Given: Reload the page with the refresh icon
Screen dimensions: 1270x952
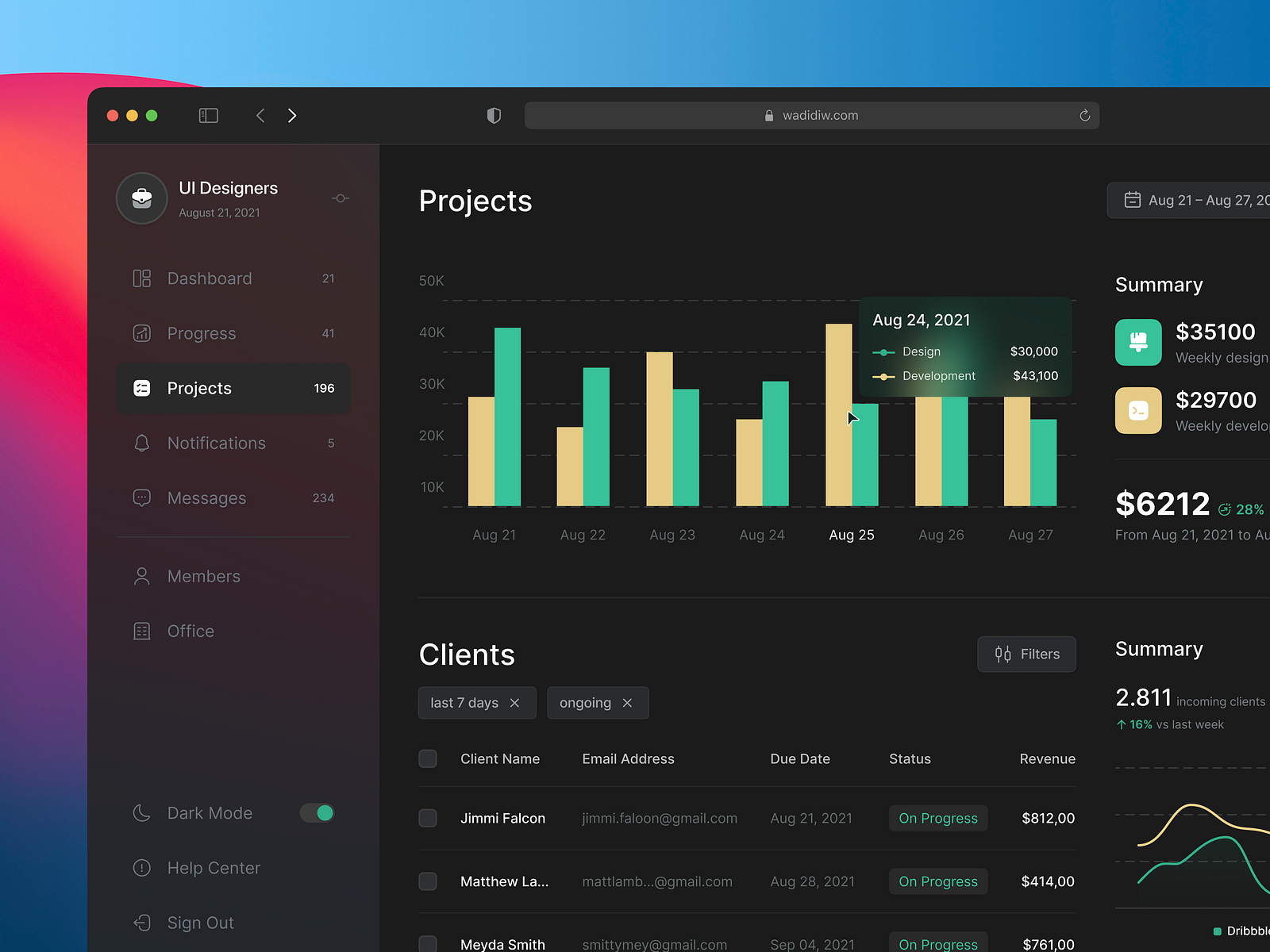Looking at the screenshot, I should pyautogui.click(x=1084, y=116).
